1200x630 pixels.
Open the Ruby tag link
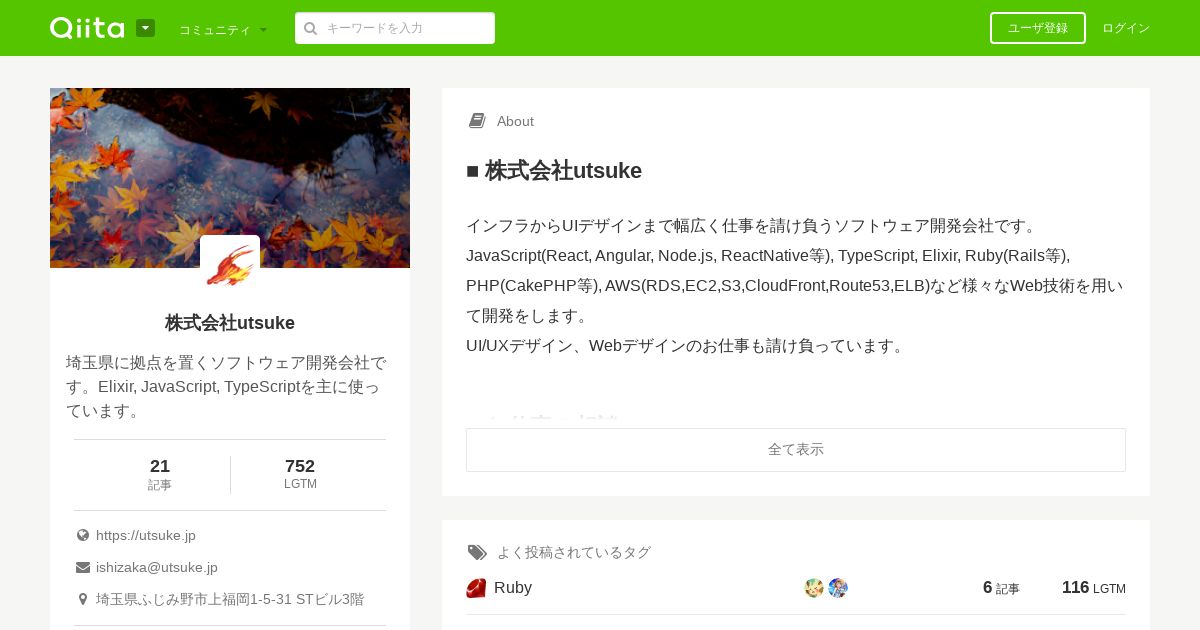click(513, 588)
